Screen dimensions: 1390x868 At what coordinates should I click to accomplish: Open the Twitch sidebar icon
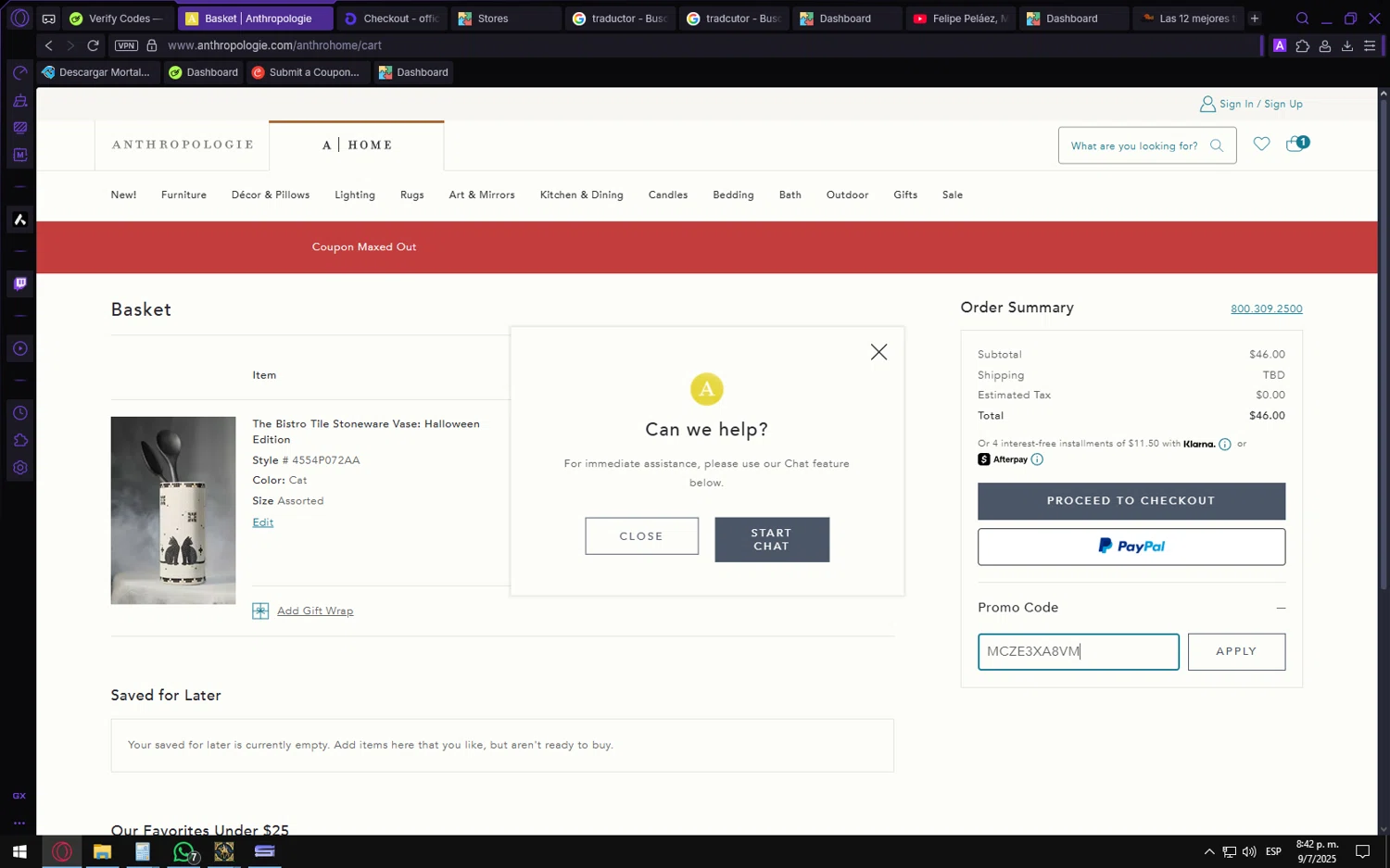point(19,283)
